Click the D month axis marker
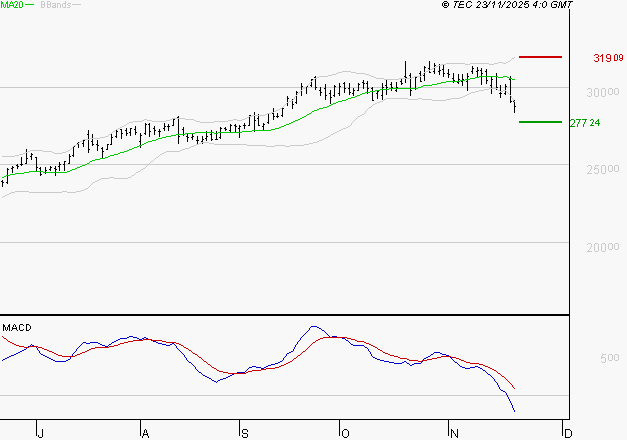Viewport: 627px width, 440px height. pos(568,434)
